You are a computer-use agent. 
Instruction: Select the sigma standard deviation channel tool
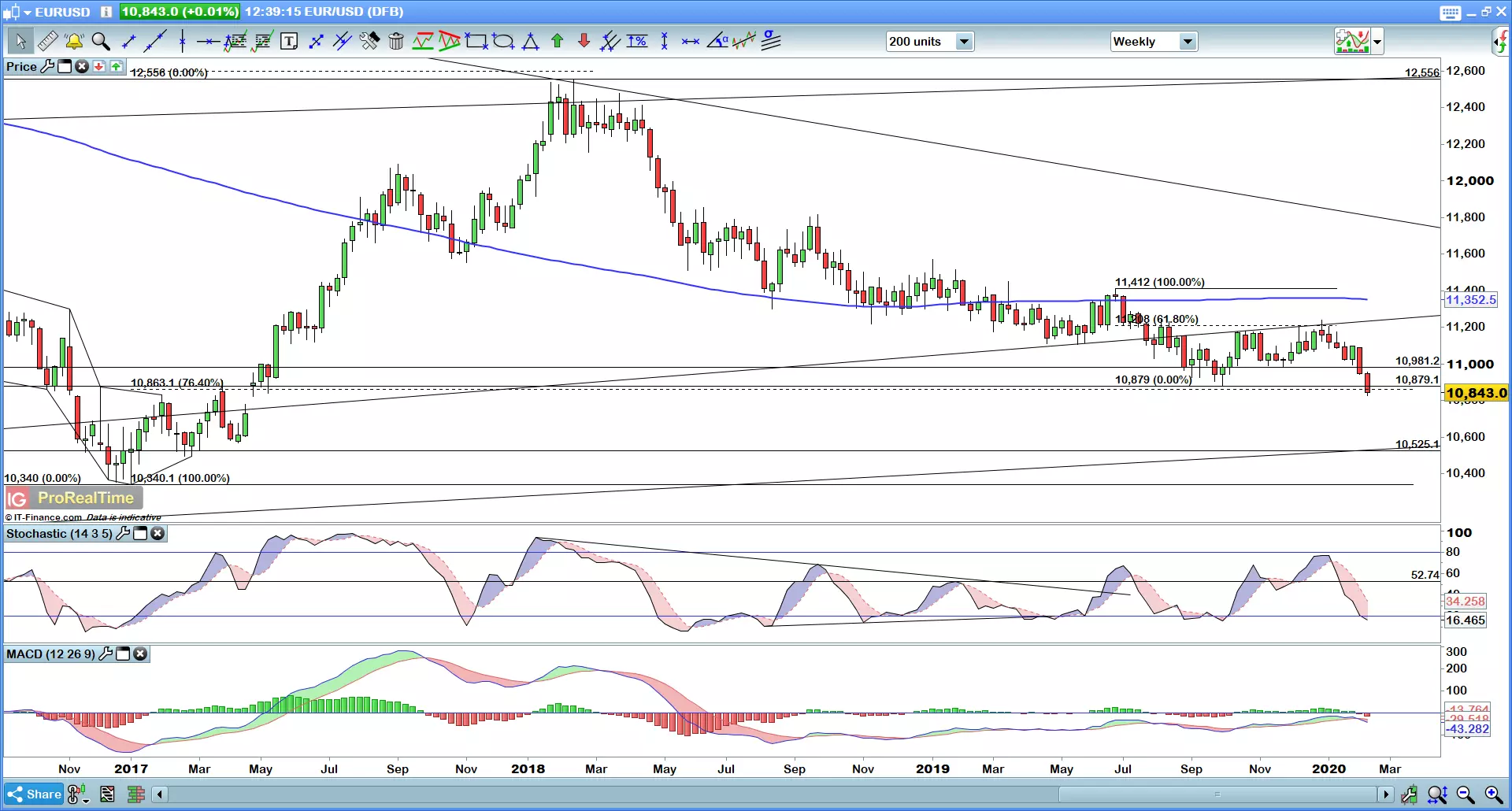pyautogui.click(x=772, y=41)
